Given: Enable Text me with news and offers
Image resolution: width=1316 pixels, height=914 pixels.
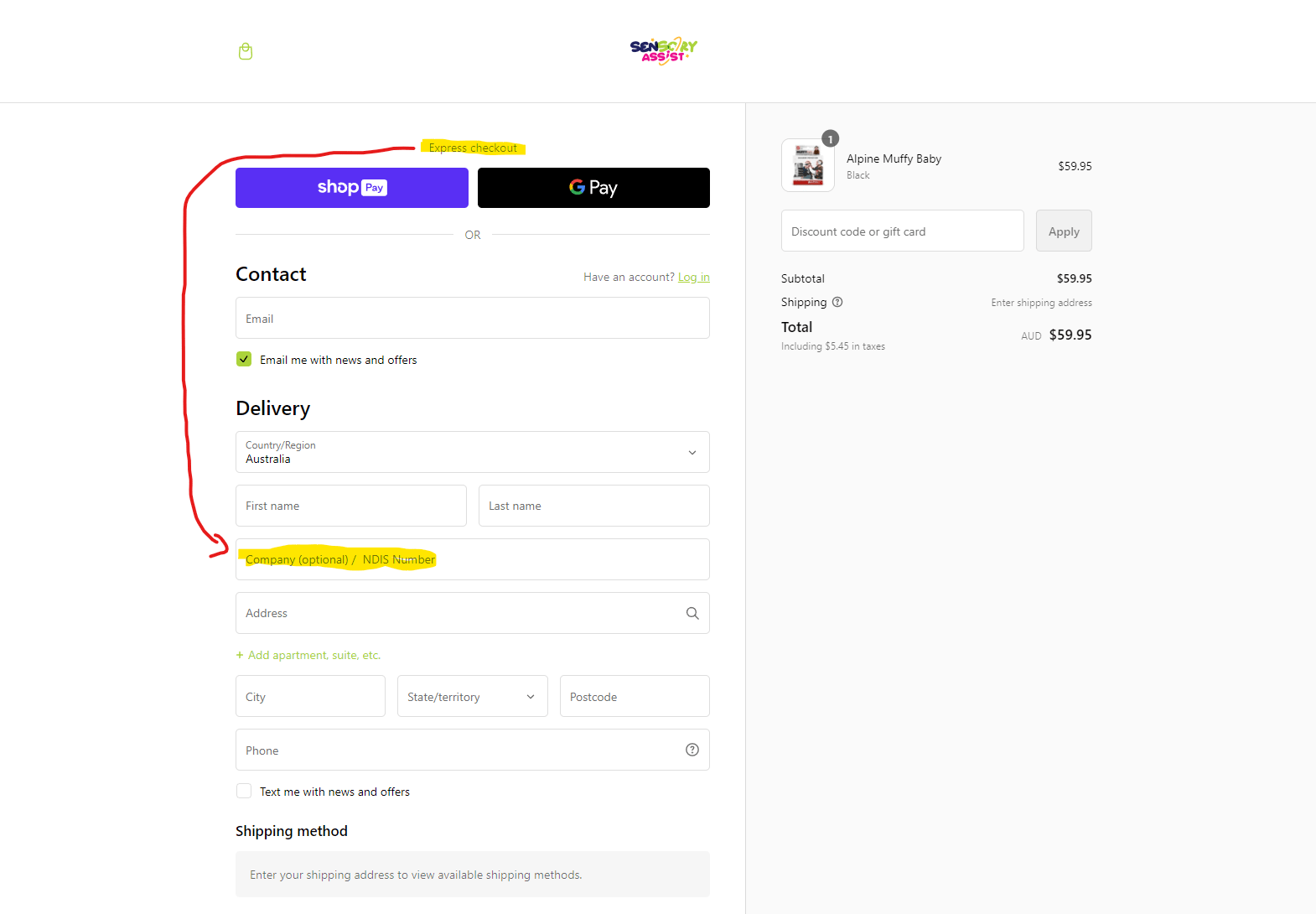Looking at the screenshot, I should coord(244,791).
